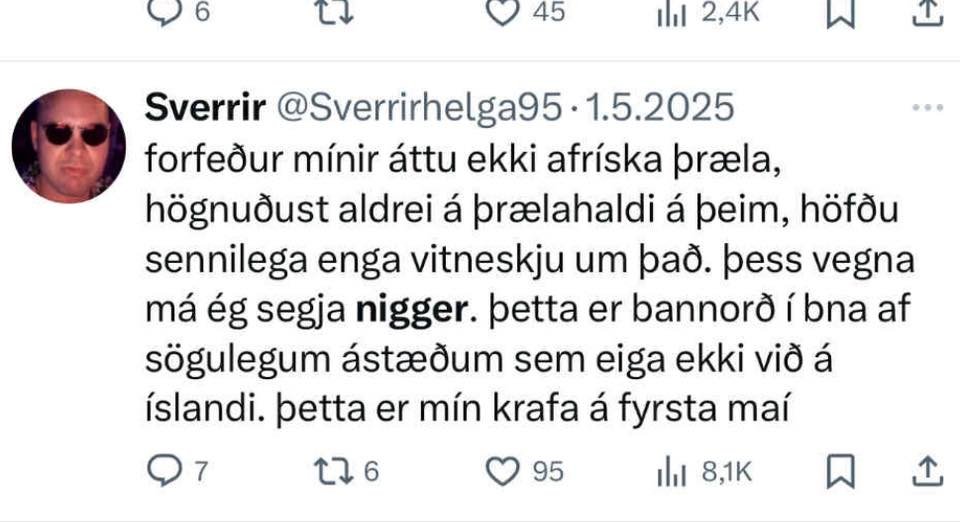Share Sverrir's post using the upload arrow icon
Image resolution: width=960 pixels, height=522 pixels.
click(x=928, y=471)
